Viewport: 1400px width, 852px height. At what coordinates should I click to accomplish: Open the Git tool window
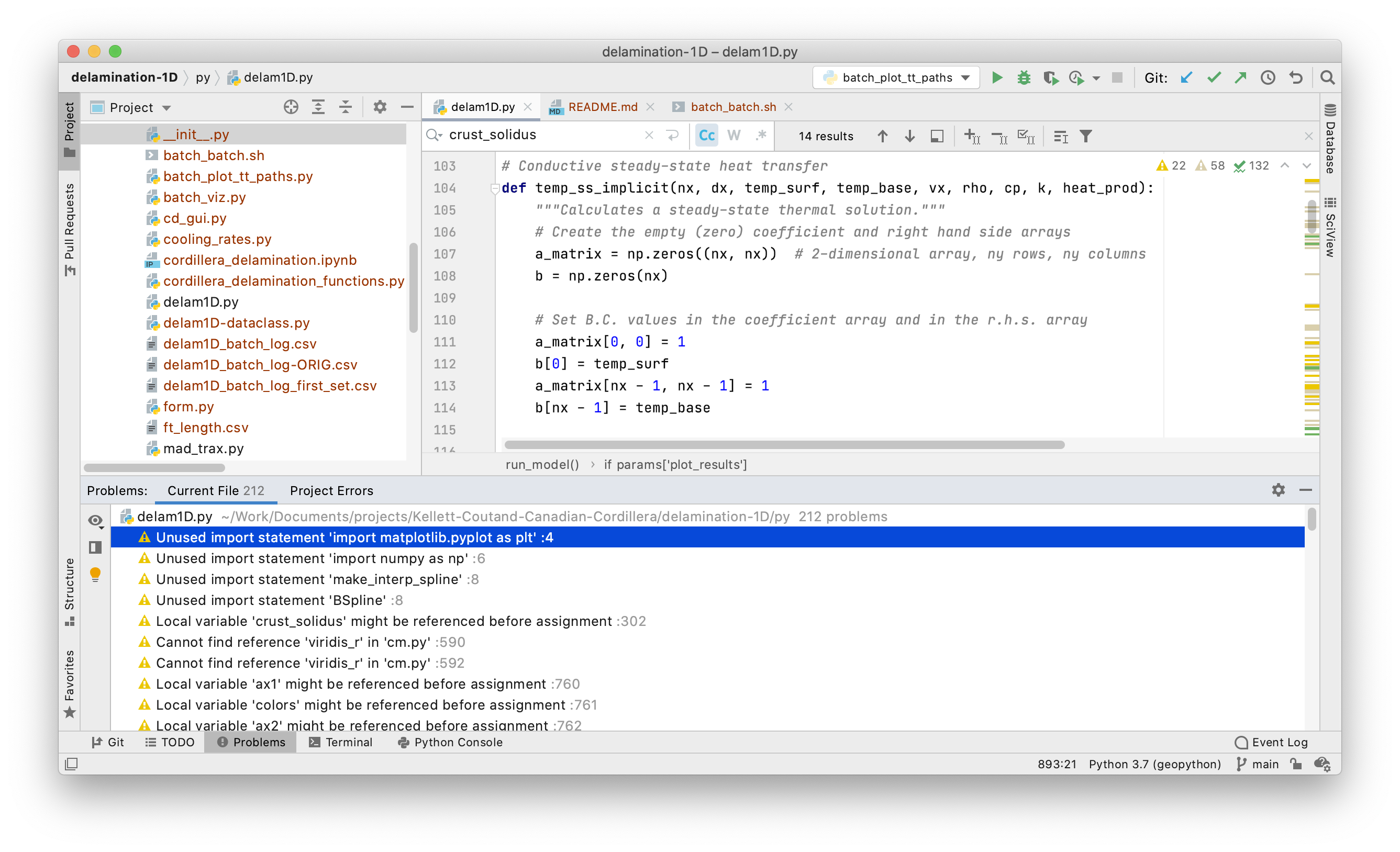(x=108, y=743)
